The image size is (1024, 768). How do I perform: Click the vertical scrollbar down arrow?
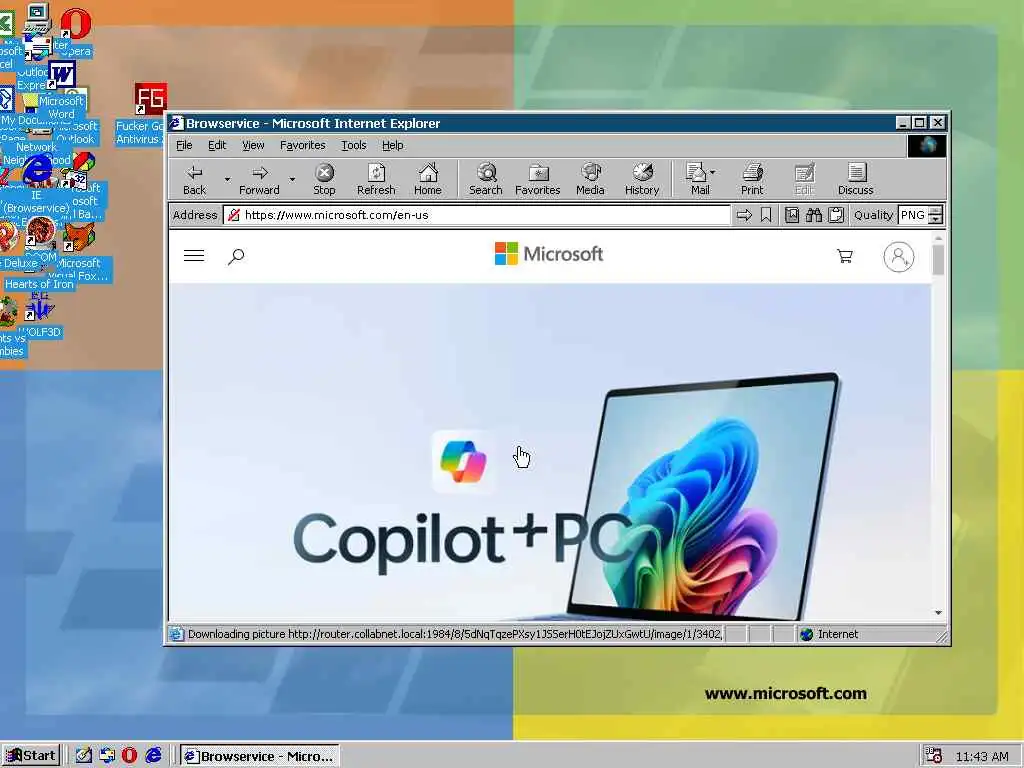click(938, 613)
